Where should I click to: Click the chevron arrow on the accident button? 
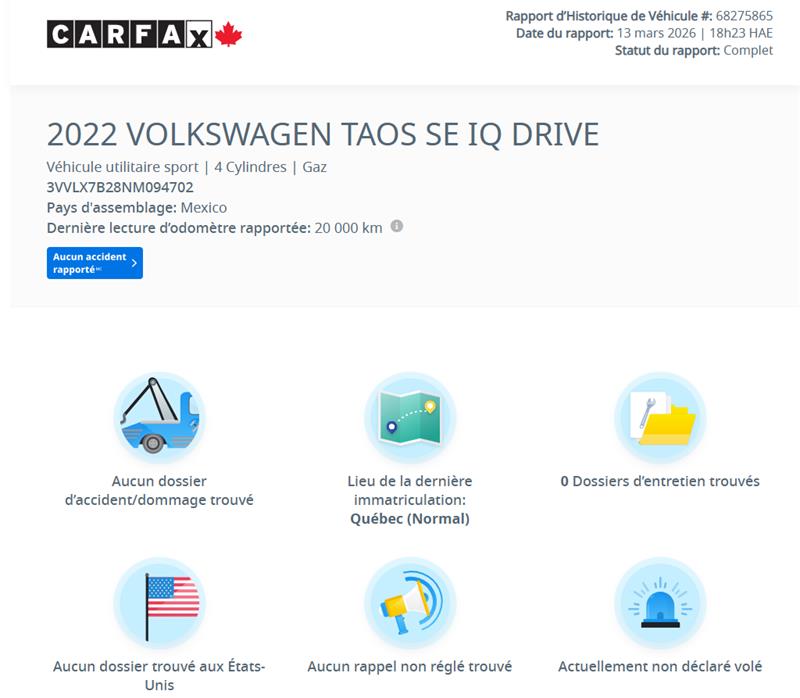tap(134, 263)
